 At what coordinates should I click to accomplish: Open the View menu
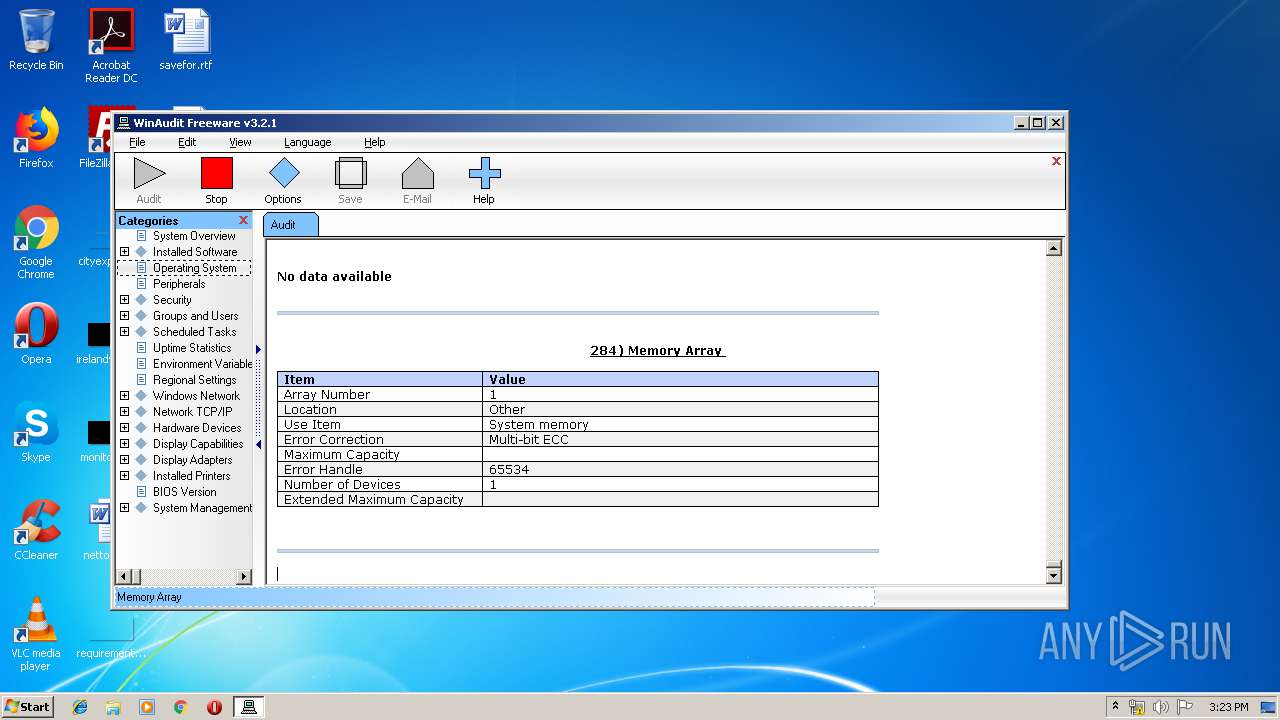tap(240, 142)
